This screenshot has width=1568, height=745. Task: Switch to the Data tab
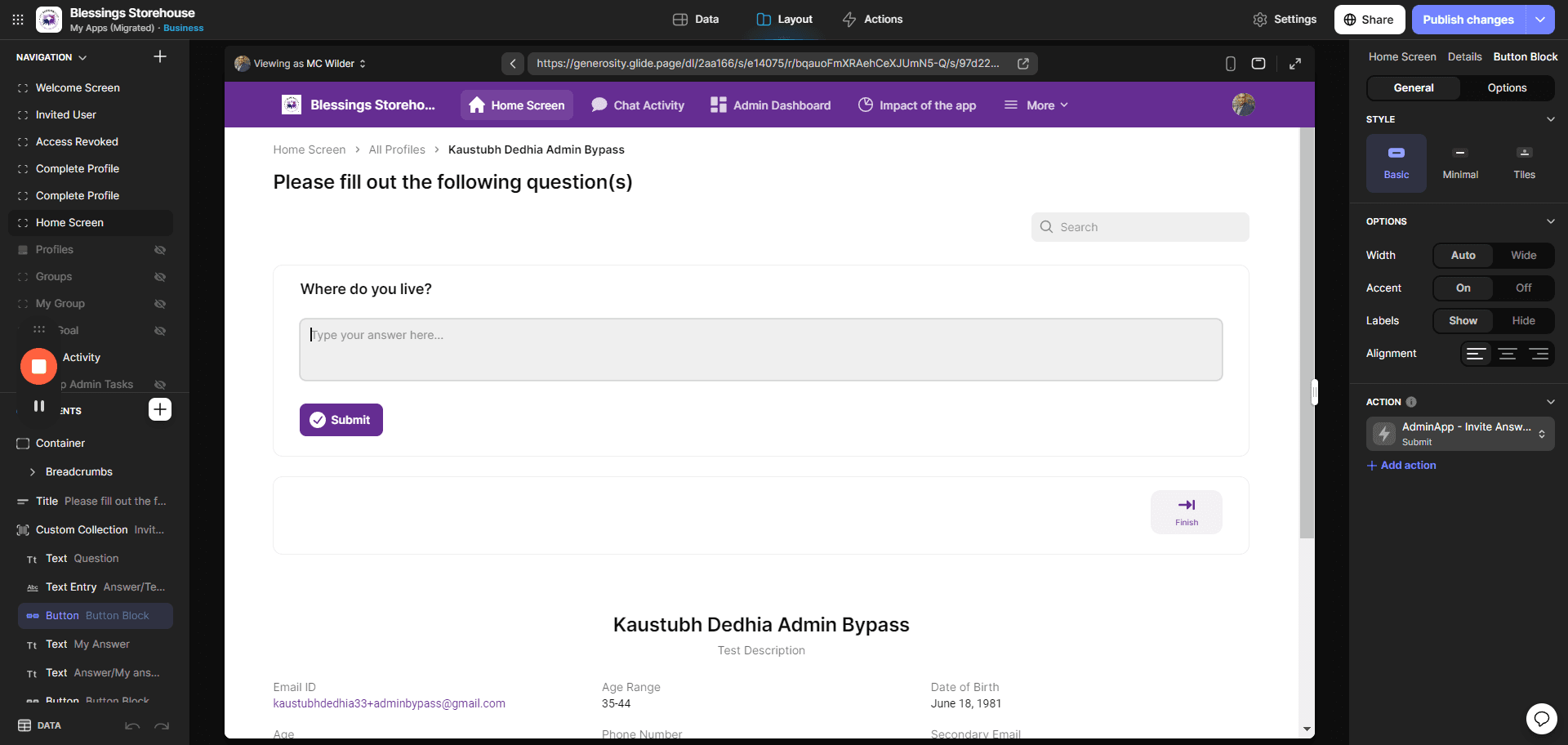(x=696, y=20)
